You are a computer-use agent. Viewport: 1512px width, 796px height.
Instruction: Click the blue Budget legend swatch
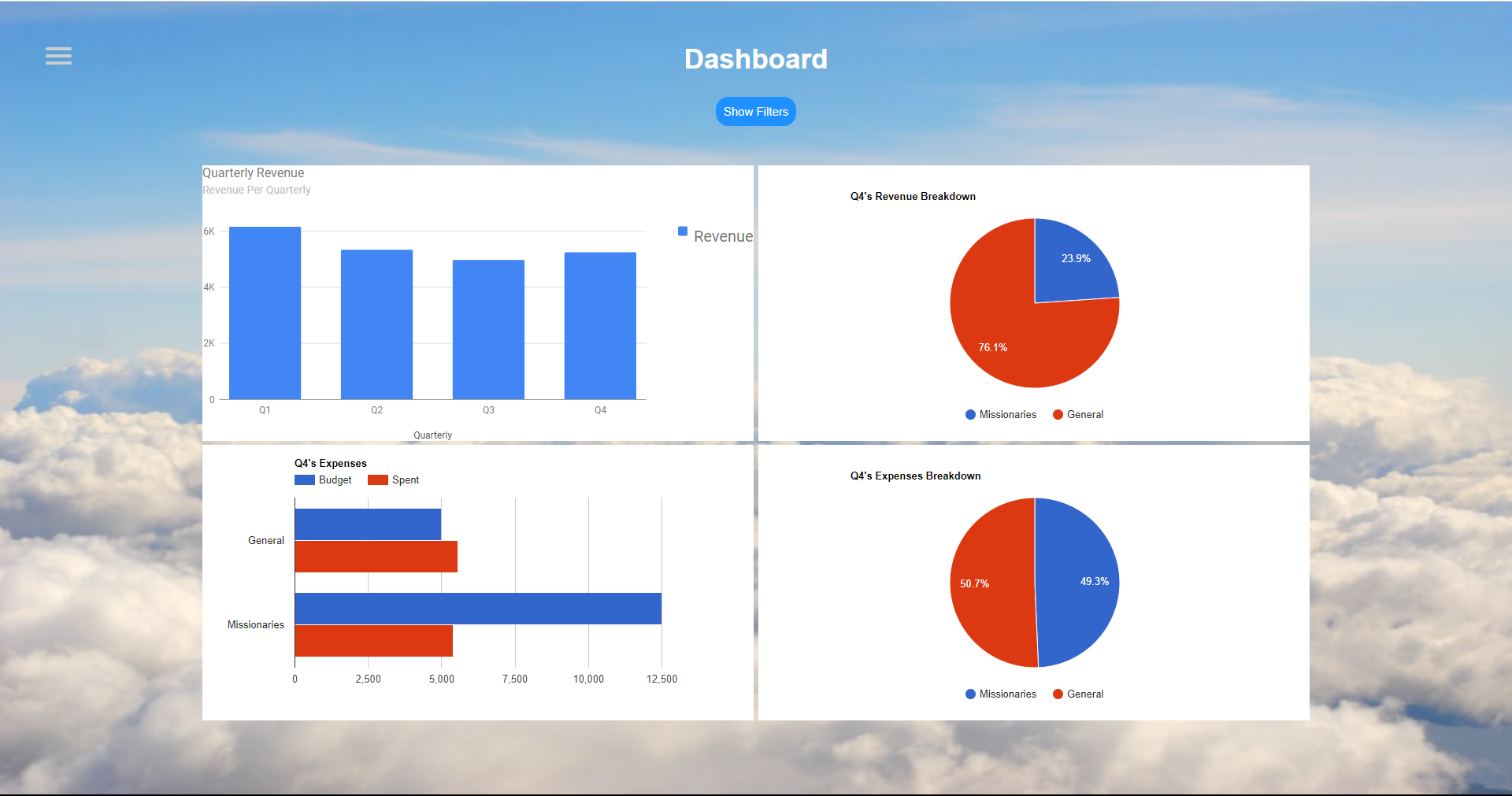tap(304, 480)
